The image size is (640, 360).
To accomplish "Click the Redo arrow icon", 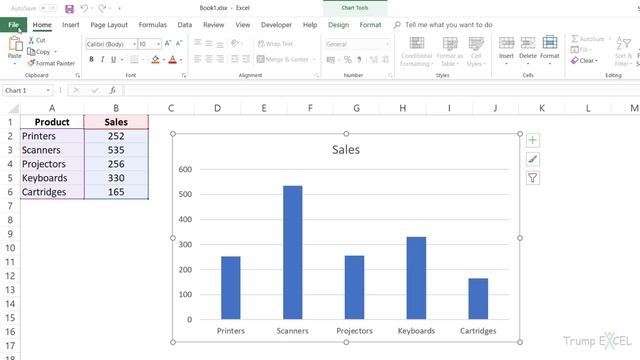I will (102, 8).
